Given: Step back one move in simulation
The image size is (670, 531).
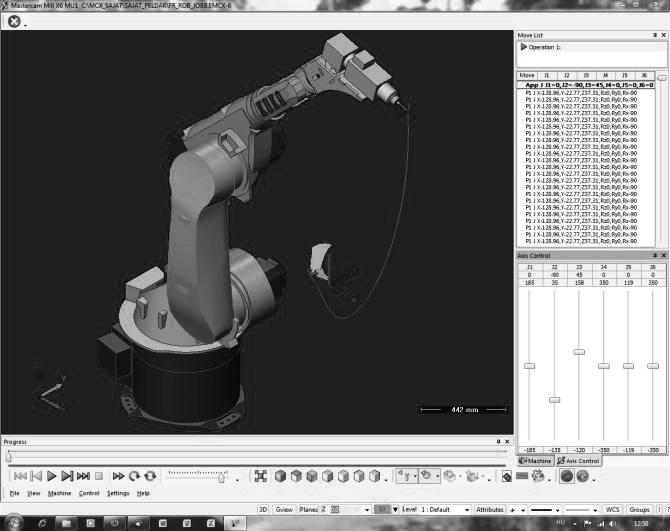Looking at the screenshot, I should [x=37, y=476].
